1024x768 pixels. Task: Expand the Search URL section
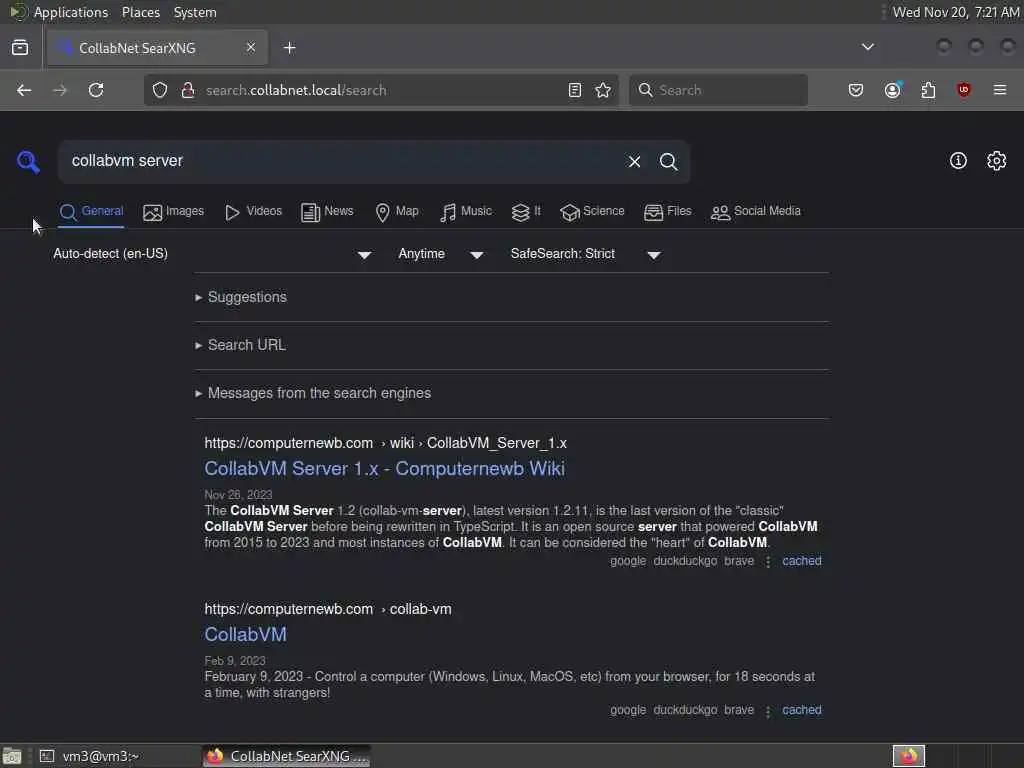(x=240, y=345)
